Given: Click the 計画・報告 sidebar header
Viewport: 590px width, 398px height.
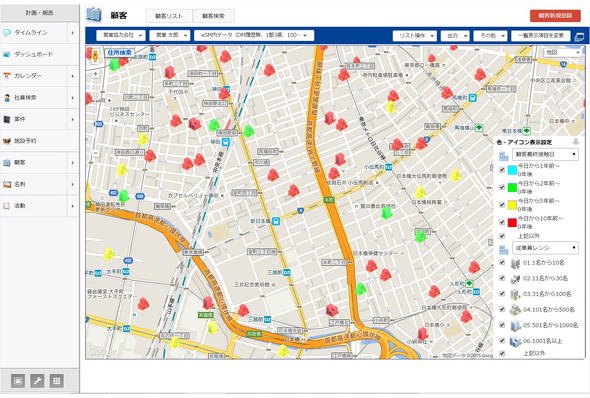Looking at the screenshot, I should coord(40,13).
